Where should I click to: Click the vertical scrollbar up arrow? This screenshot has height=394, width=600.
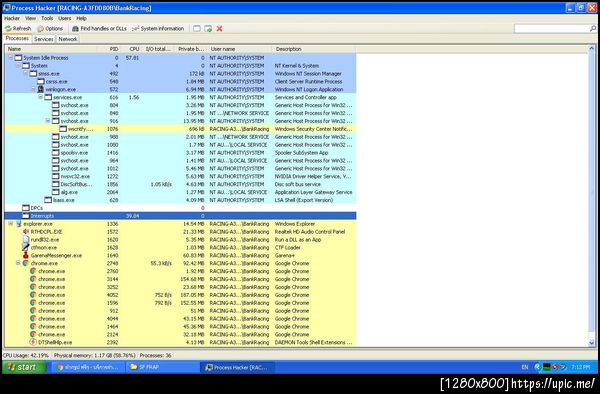click(x=592, y=49)
